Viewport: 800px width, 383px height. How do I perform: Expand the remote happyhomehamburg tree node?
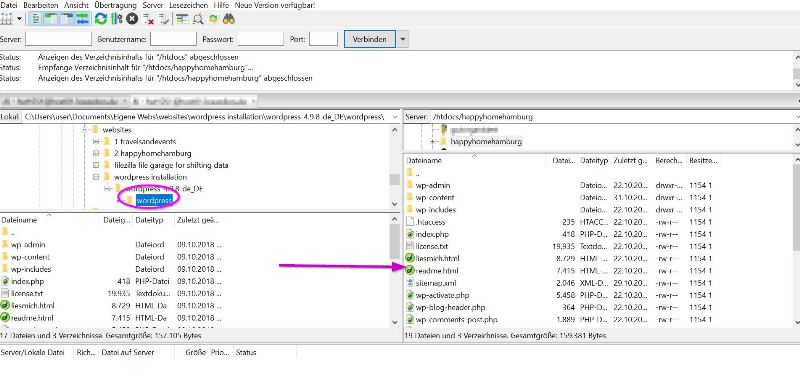point(432,141)
